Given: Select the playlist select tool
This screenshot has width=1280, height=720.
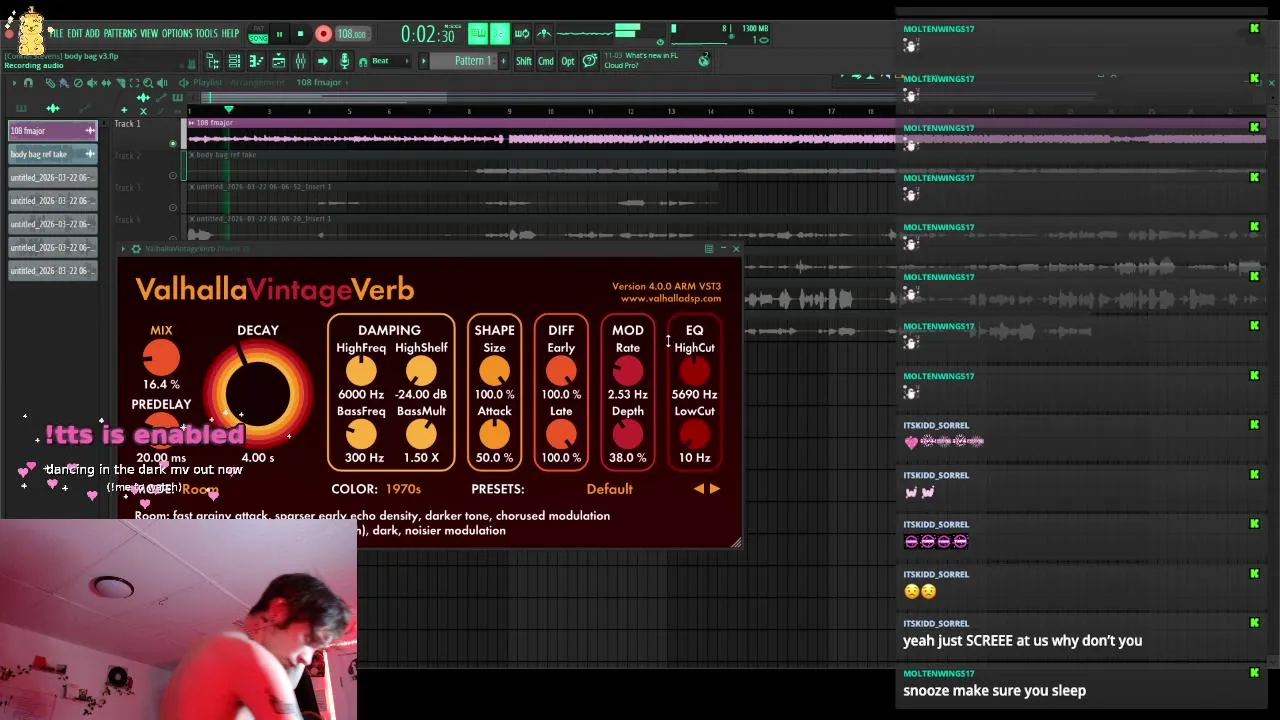Looking at the screenshot, I should click(x=134, y=83).
